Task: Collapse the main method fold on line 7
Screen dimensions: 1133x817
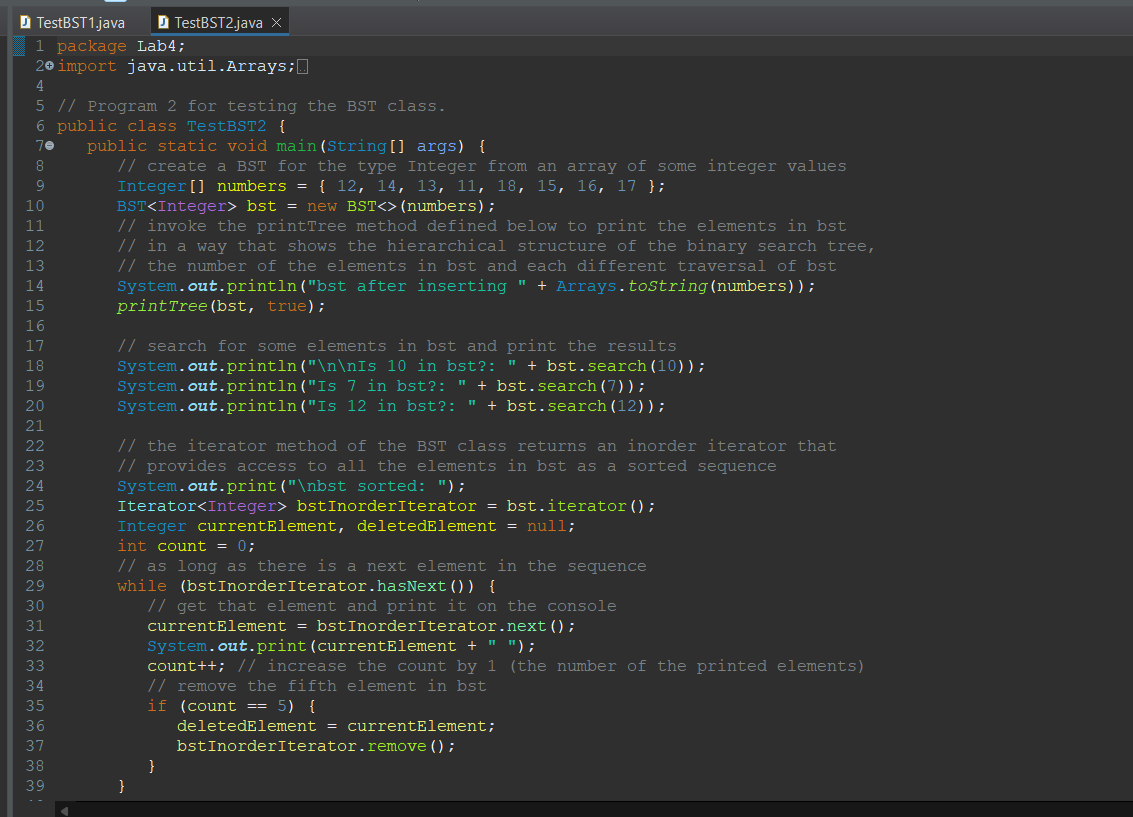Action: 48,145
